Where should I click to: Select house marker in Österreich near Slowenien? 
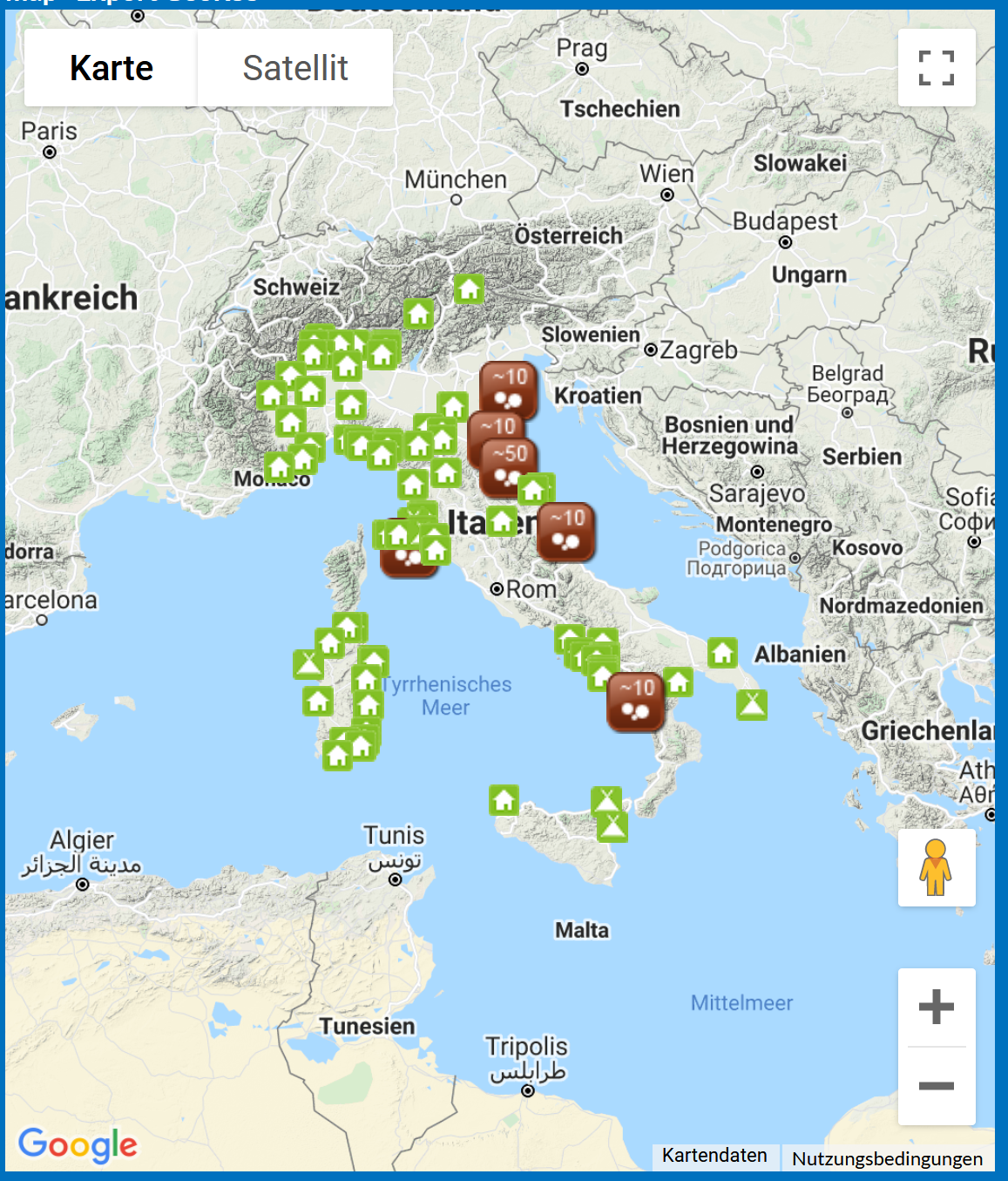point(470,288)
